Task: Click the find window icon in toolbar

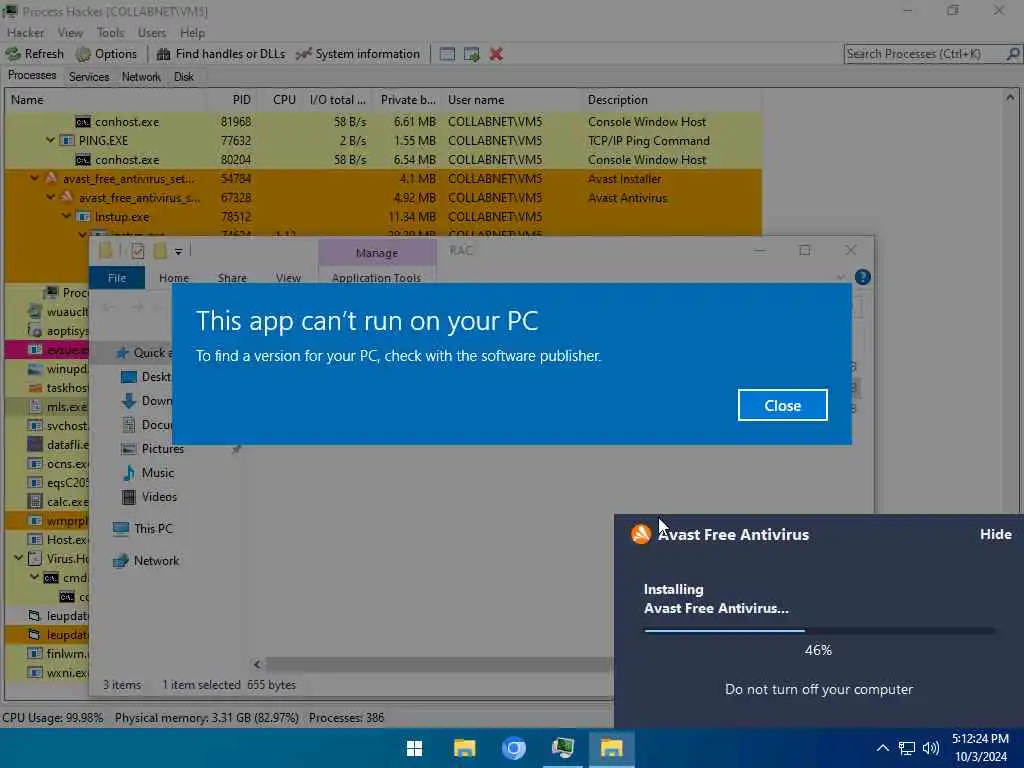Action: [447, 54]
